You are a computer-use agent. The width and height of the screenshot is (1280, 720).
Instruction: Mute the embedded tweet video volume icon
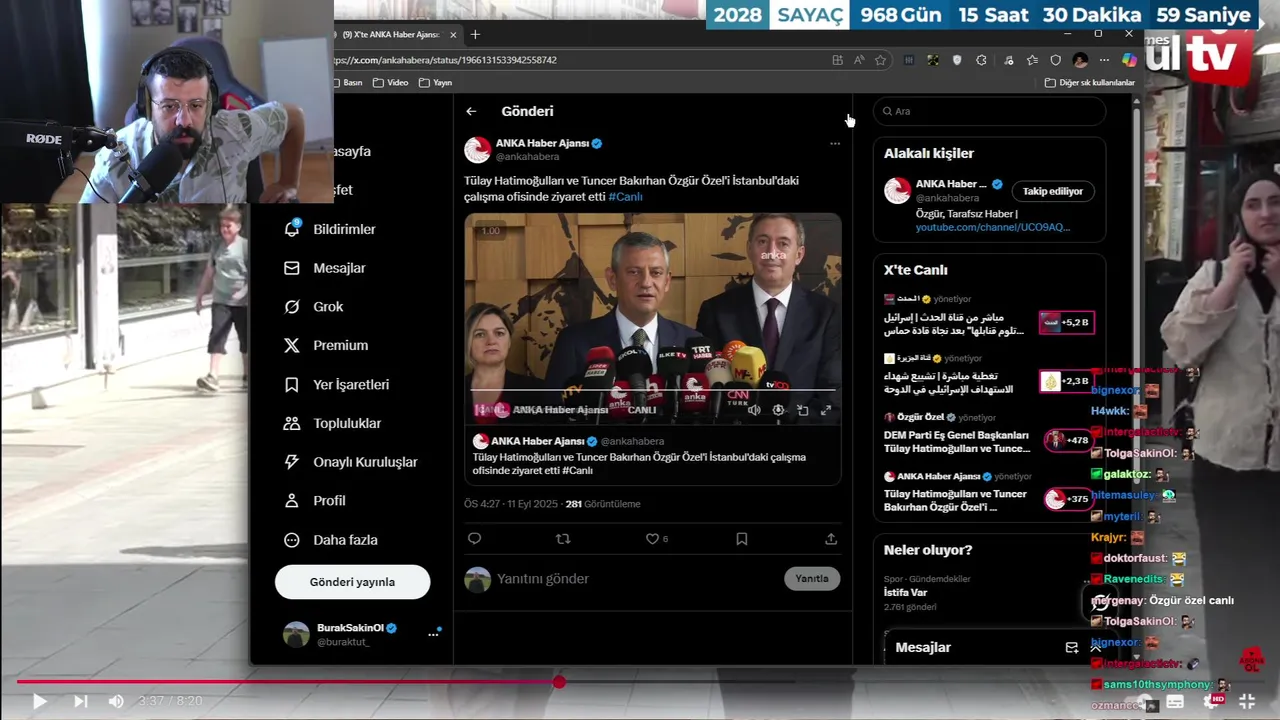click(754, 410)
